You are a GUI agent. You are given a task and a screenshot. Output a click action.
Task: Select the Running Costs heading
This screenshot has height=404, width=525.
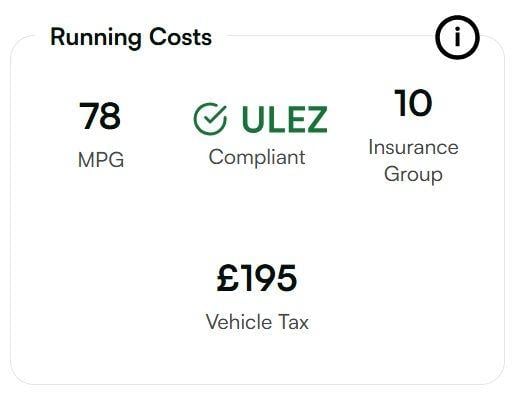tap(131, 37)
